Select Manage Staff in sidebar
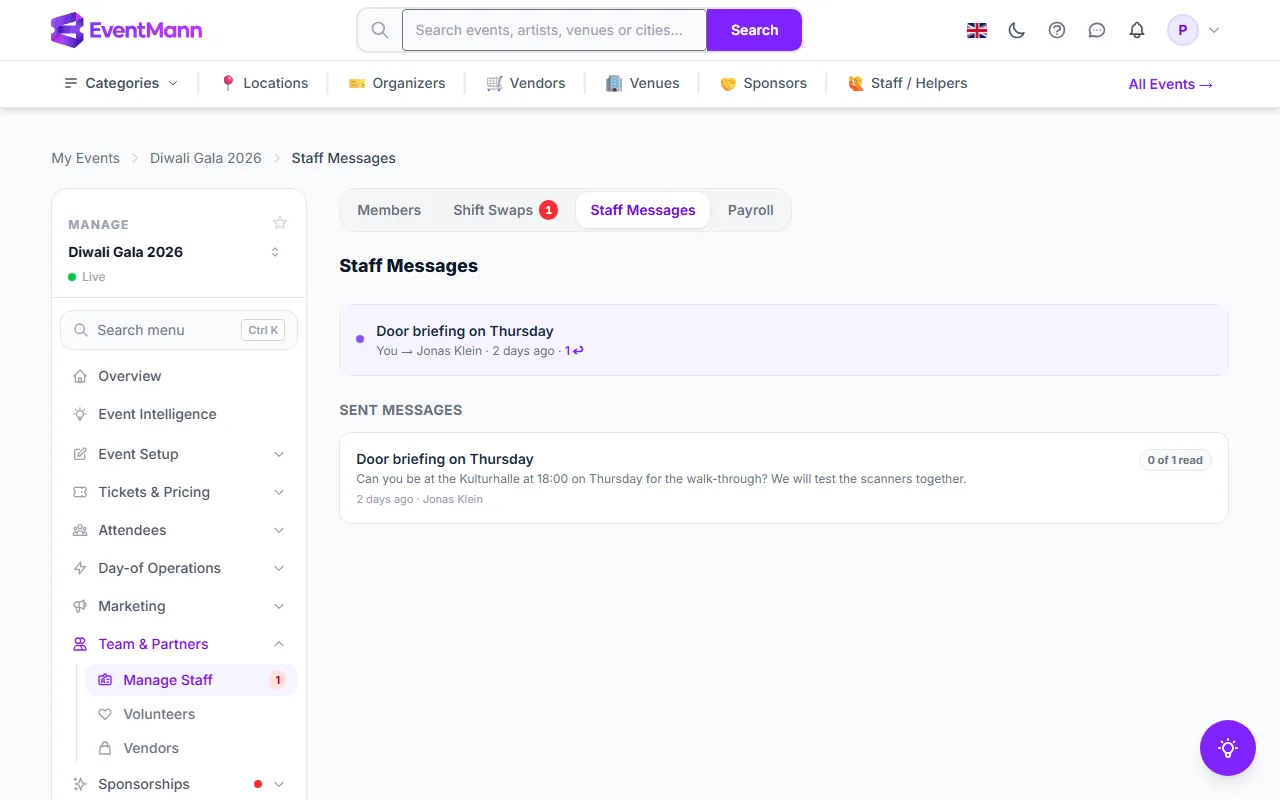Viewport: 1280px width, 800px height. [x=191, y=680]
